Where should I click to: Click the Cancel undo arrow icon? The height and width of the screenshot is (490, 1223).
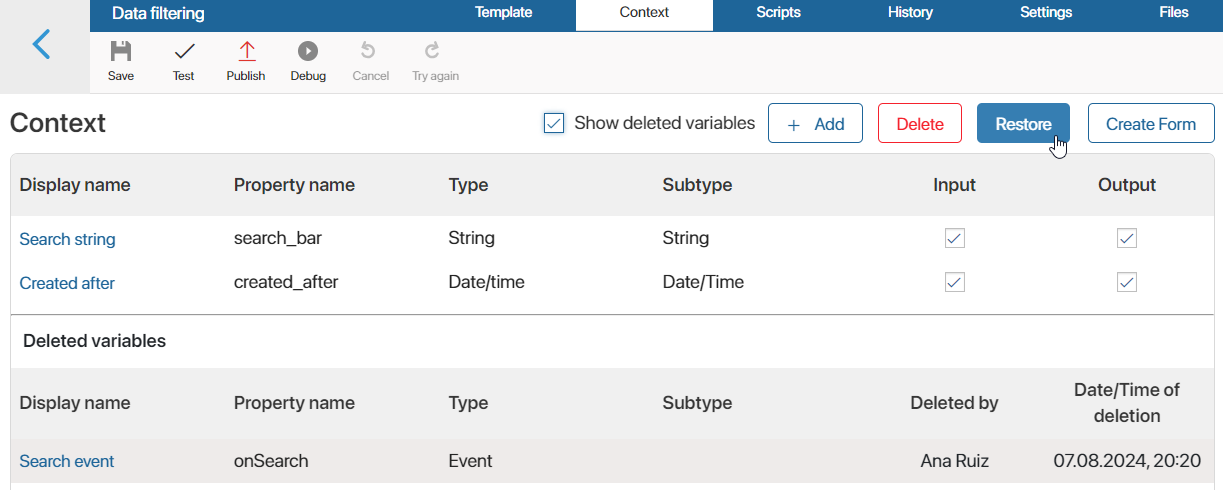pyautogui.click(x=369, y=51)
